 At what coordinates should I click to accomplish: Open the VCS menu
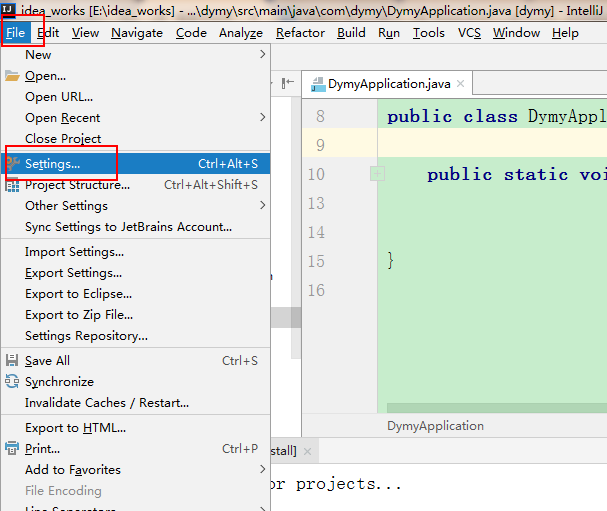coord(469,33)
